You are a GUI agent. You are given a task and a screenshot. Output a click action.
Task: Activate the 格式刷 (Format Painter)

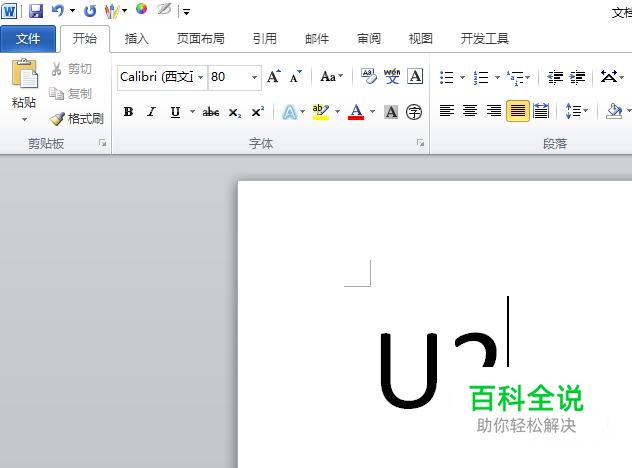[77, 119]
